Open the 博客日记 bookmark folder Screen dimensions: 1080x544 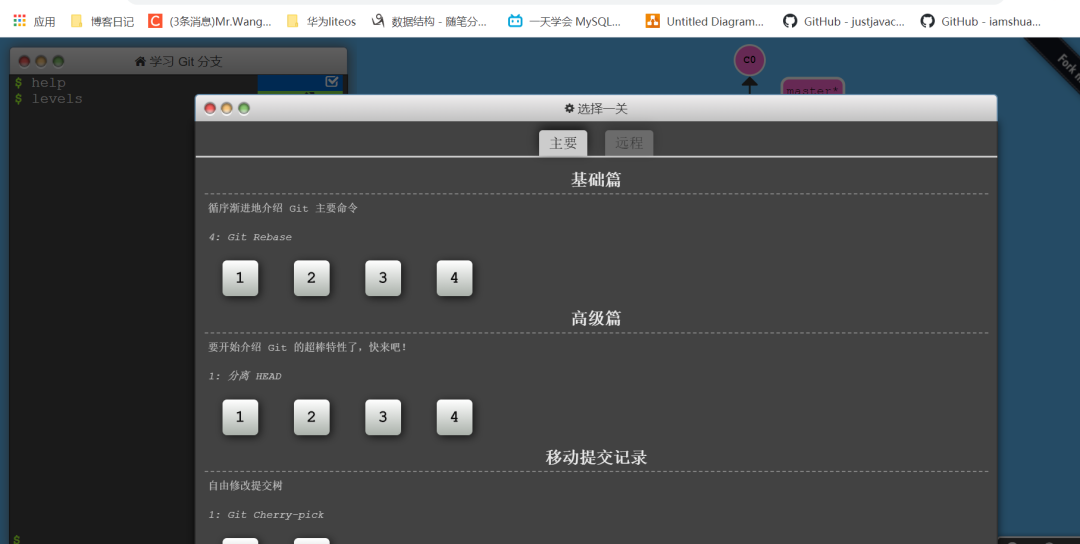[x=103, y=21]
